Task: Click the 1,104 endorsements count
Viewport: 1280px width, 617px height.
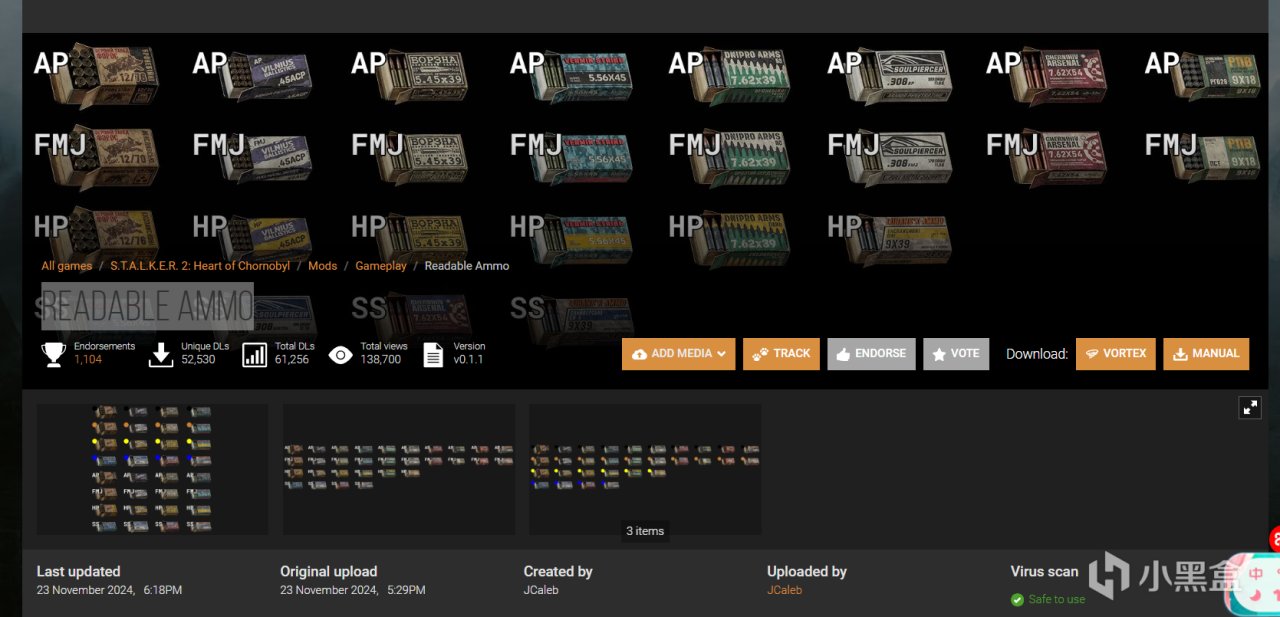Action: point(88,359)
